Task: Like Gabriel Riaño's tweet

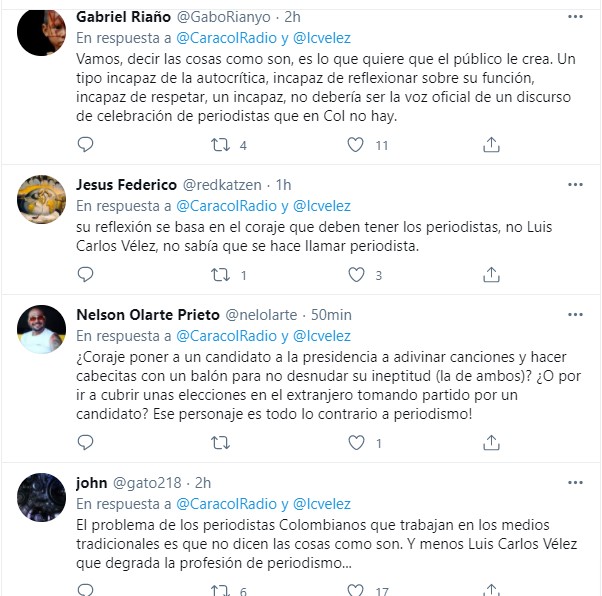Action: point(355,145)
